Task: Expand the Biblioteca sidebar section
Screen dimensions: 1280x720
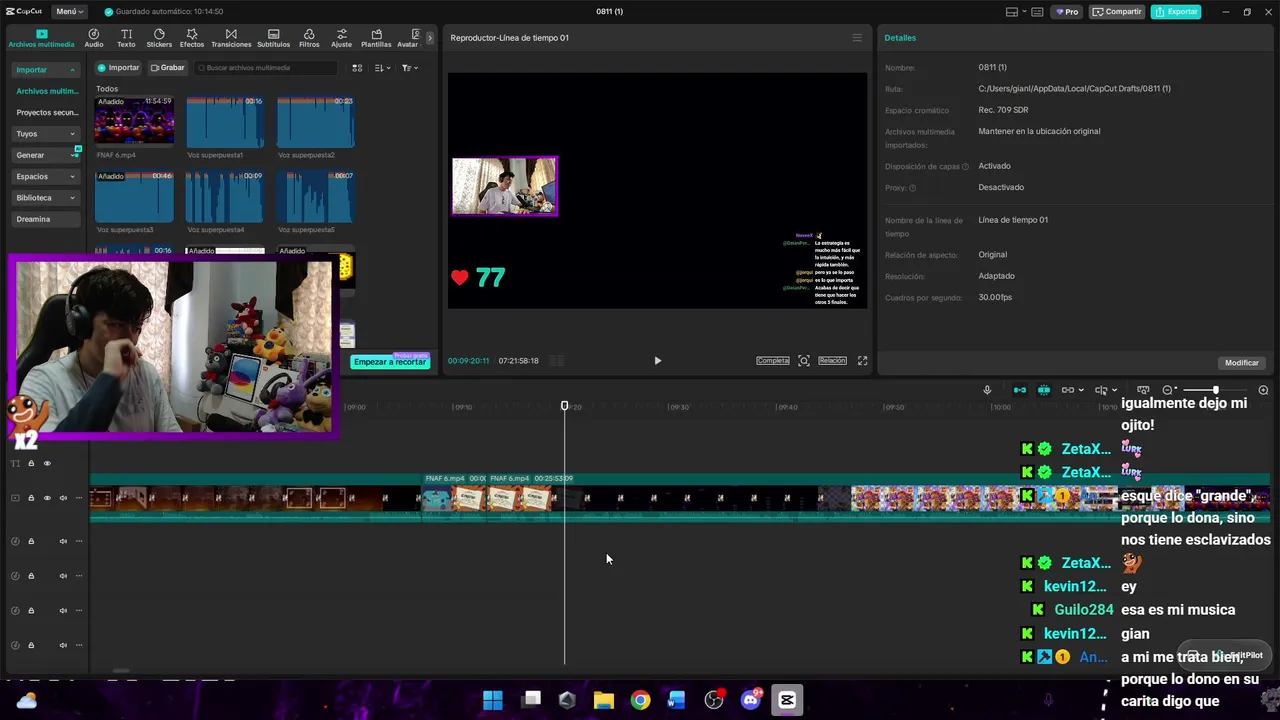Action: [46, 198]
